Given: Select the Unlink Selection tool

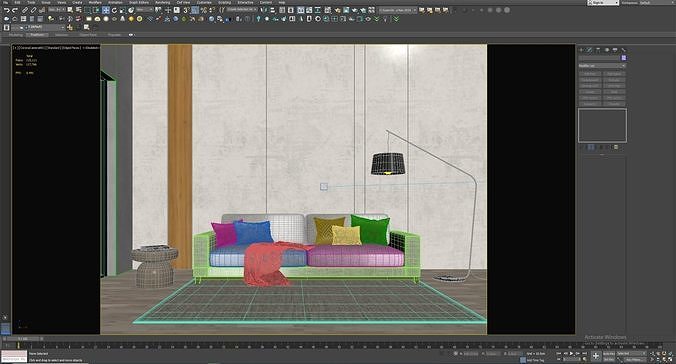Looking at the screenshot, I should (33, 10).
